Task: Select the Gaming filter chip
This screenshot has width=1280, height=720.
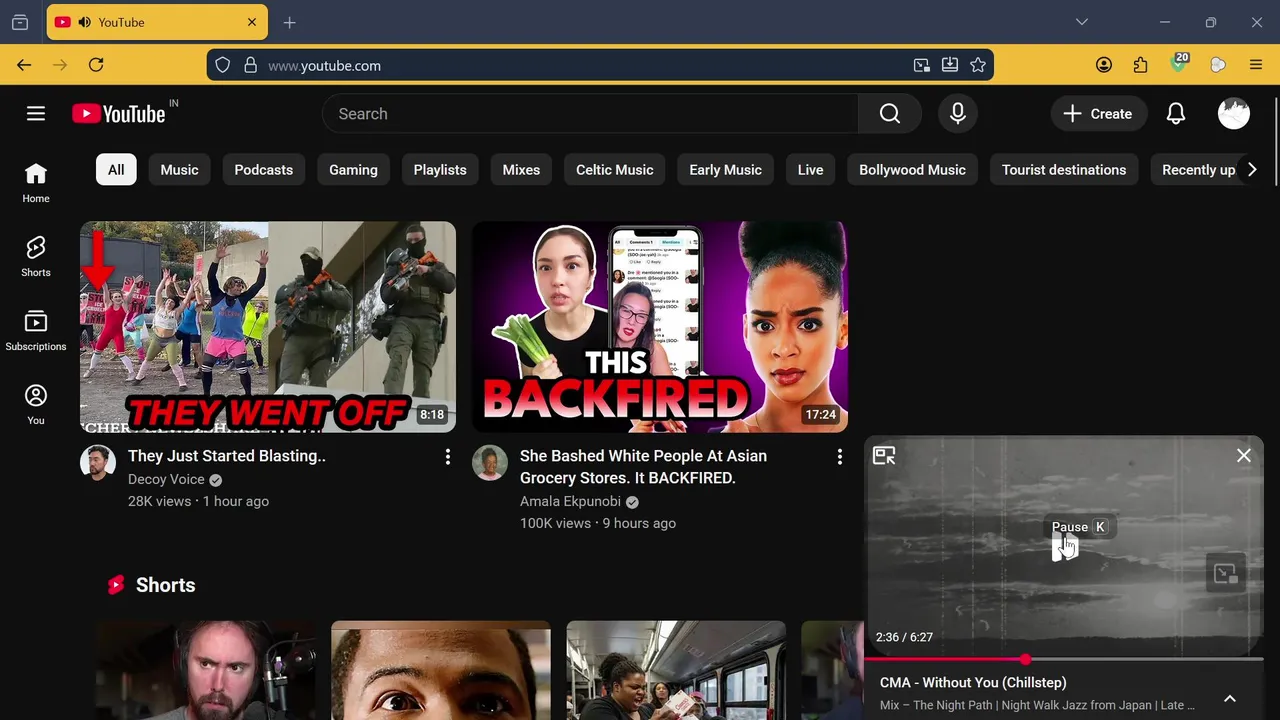Action: coord(354,170)
